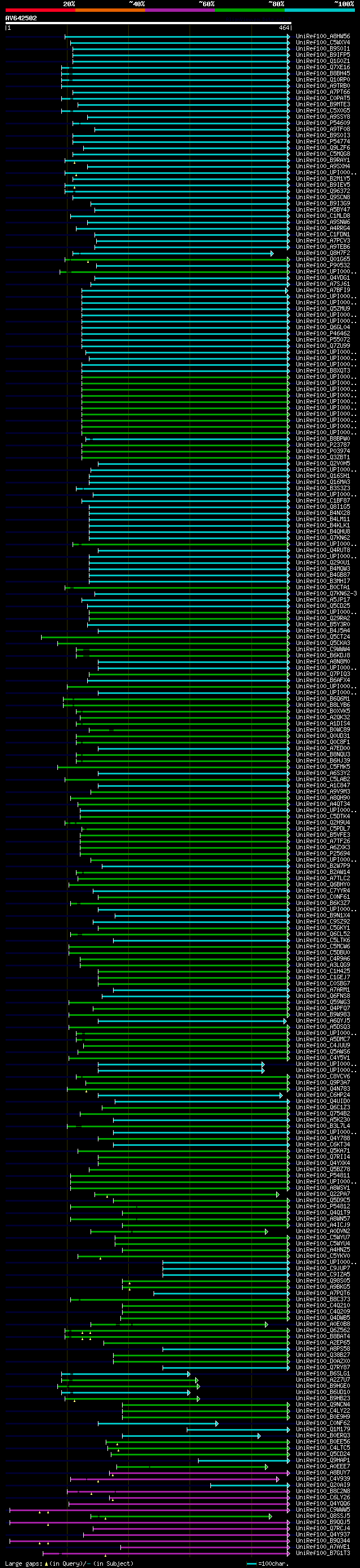Click the alignment bar for UniRef100_B6SLG1
360x1568 pixels.
(x=126, y=1374)
